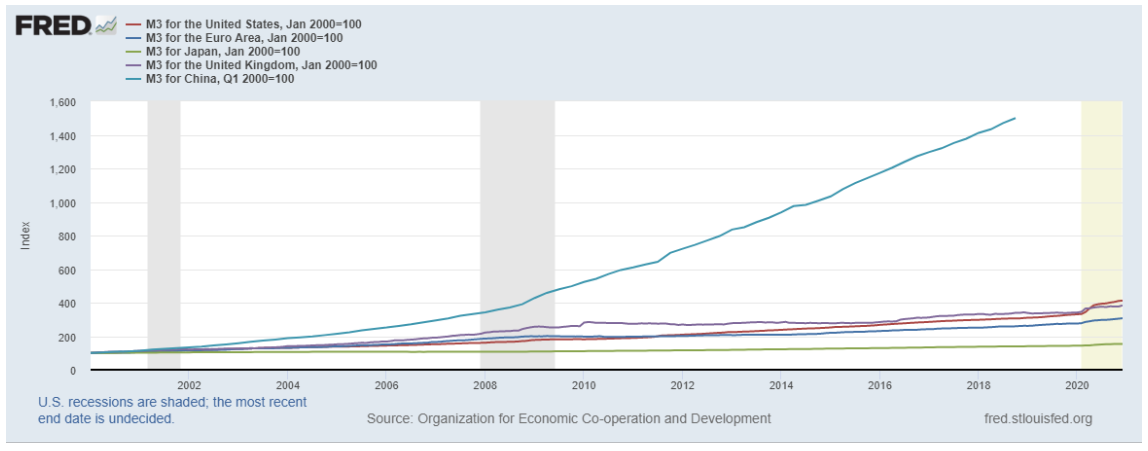Click the 2008–2009 recession shaded band

517,235
